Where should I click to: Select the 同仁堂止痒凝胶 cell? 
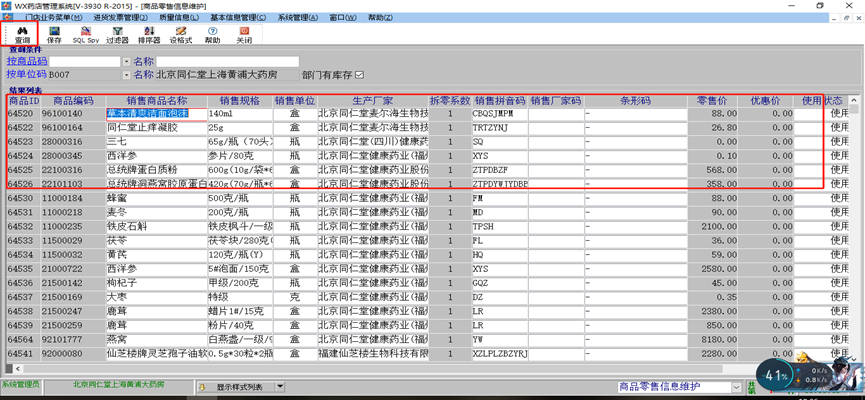click(157, 128)
